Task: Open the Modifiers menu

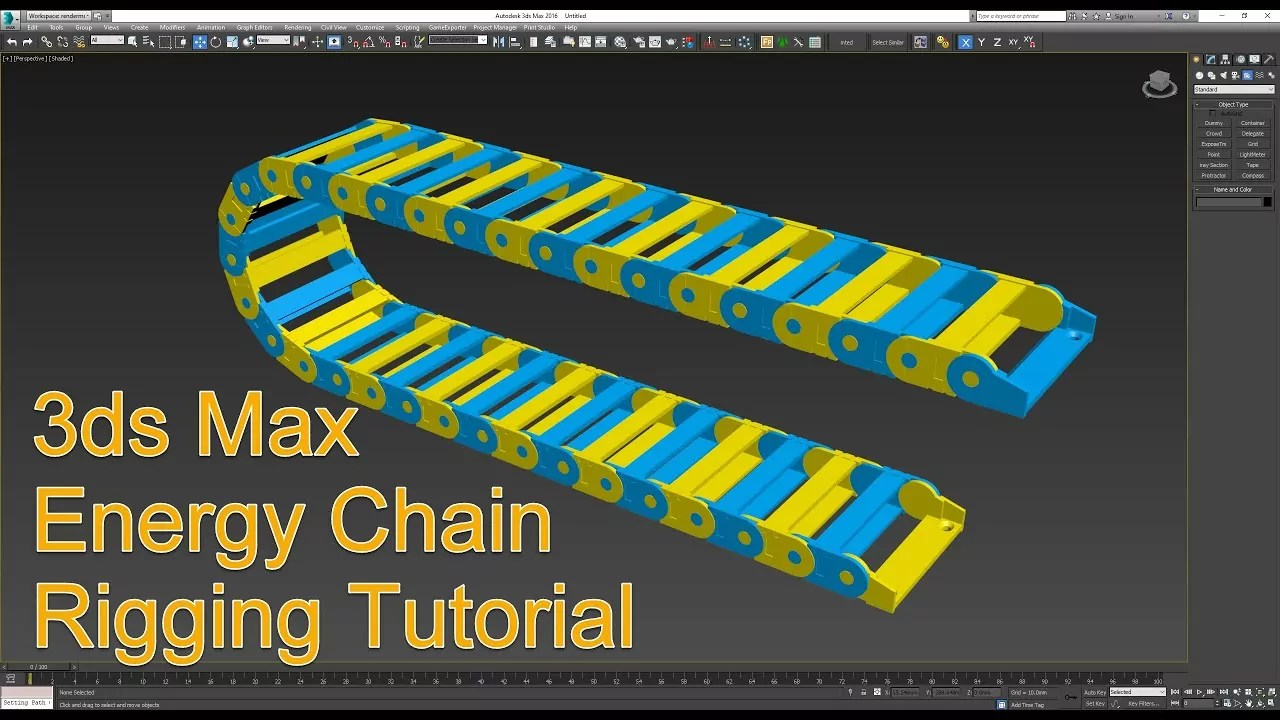Action: pyautogui.click(x=172, y=27)
